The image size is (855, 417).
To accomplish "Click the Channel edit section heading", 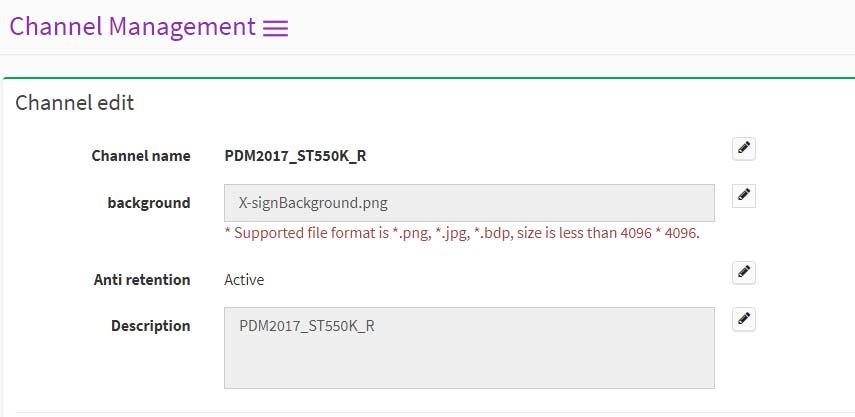I will pyautogui.click(x=74, y=102).
